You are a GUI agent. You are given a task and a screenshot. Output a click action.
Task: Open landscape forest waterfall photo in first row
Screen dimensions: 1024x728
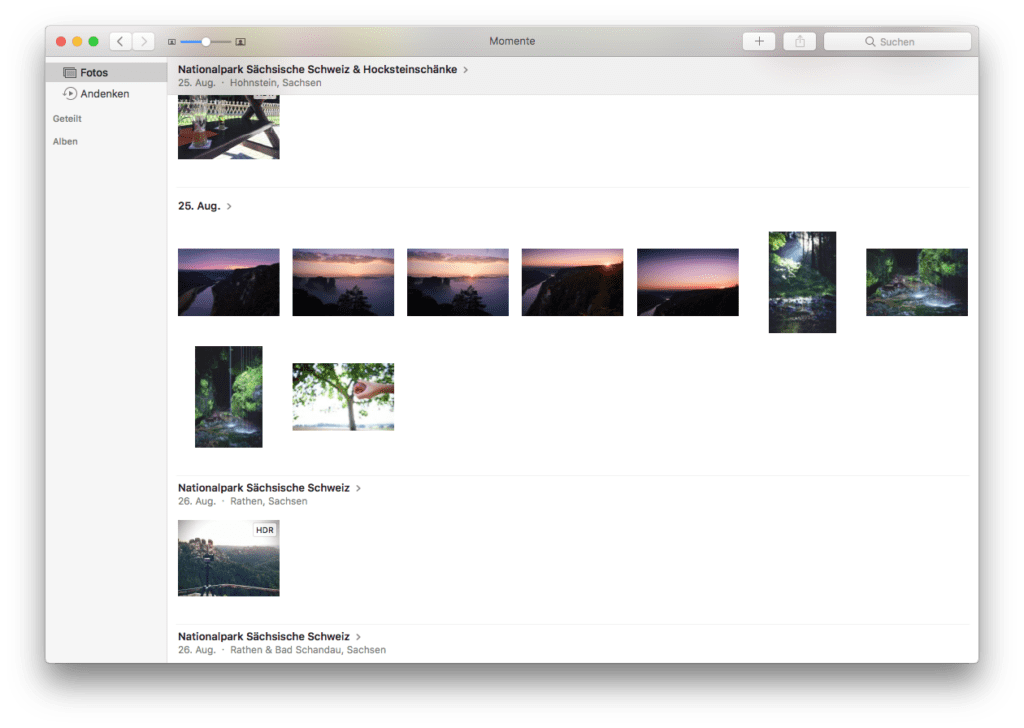click(917, 282)
